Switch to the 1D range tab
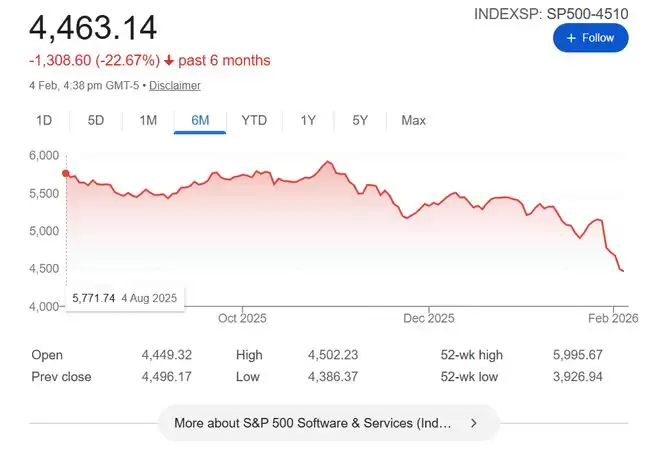The image size is (660, 450). tap(44, 121)
